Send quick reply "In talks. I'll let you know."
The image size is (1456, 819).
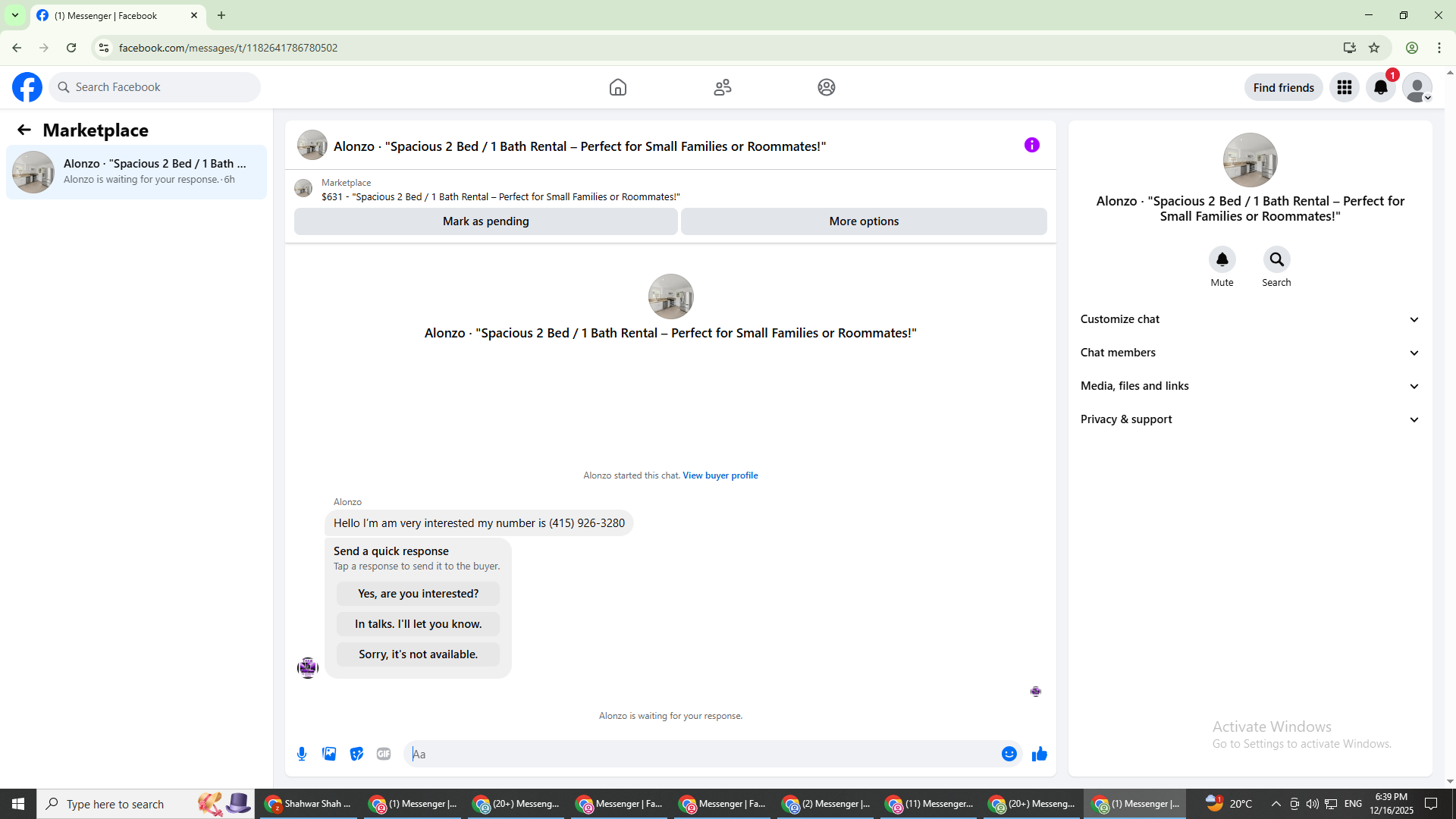419,624
